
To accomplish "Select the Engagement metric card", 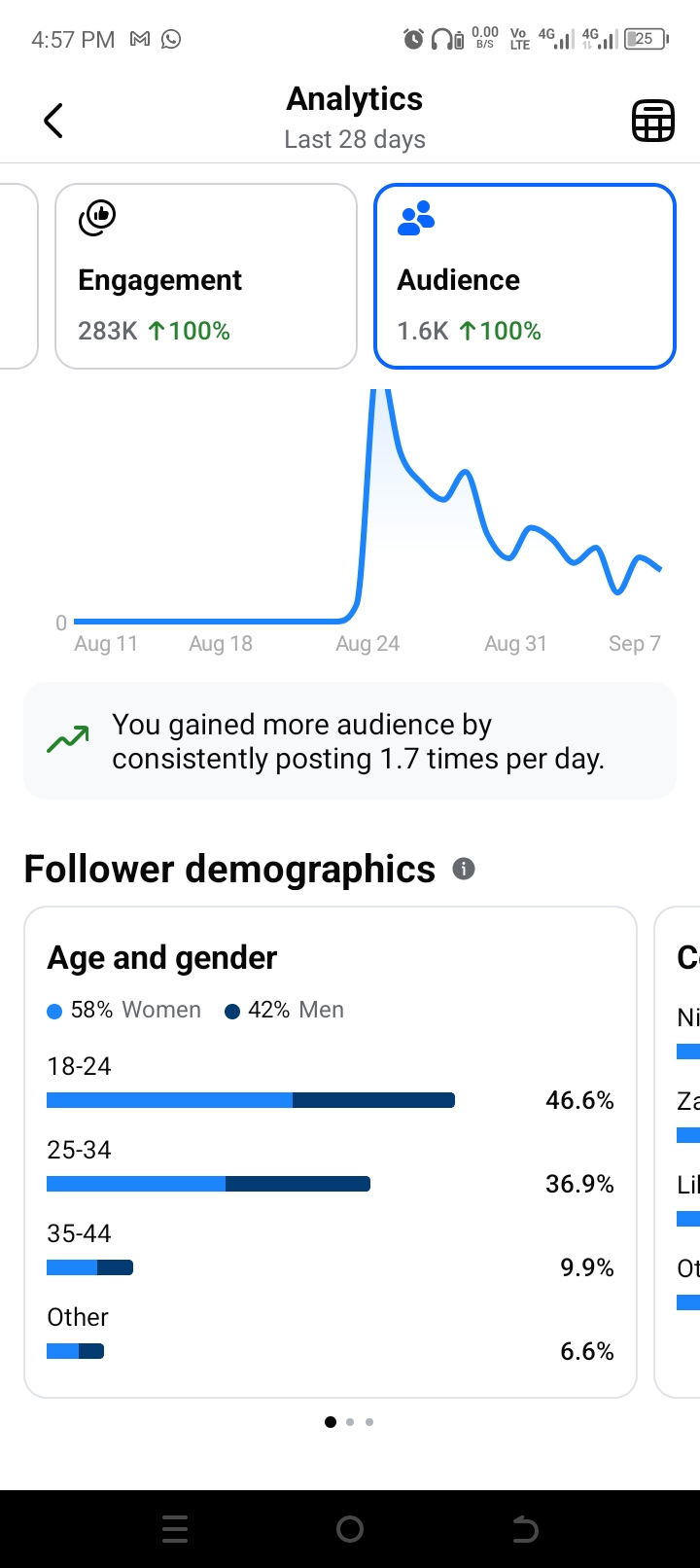I will pyautogui.click(x=206, y=276).
